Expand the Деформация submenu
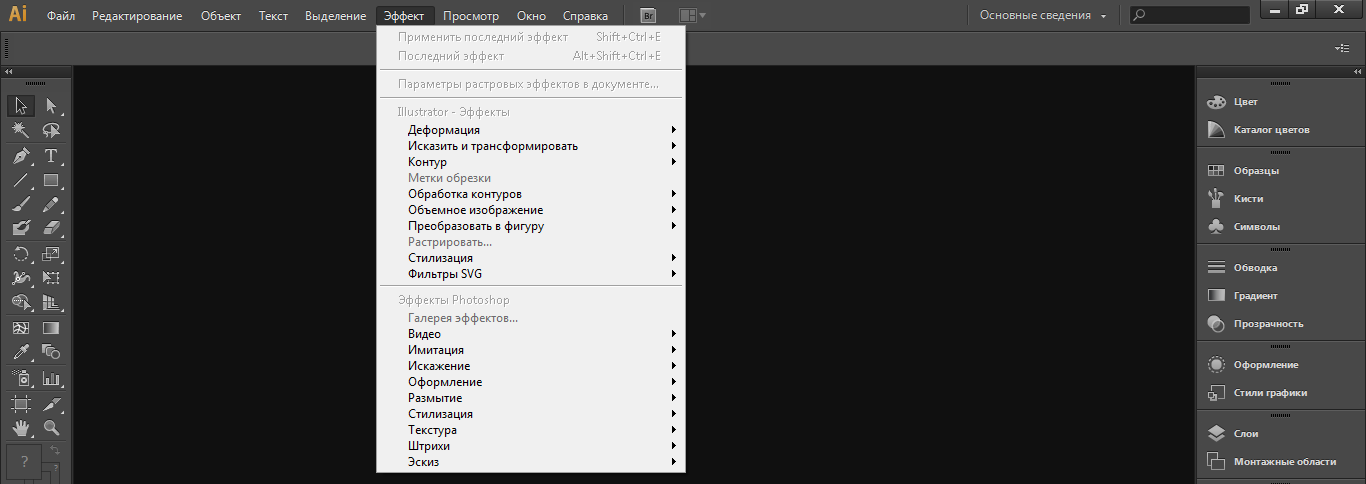Viewport: 1366px width, 484px height. pos(531,130)
